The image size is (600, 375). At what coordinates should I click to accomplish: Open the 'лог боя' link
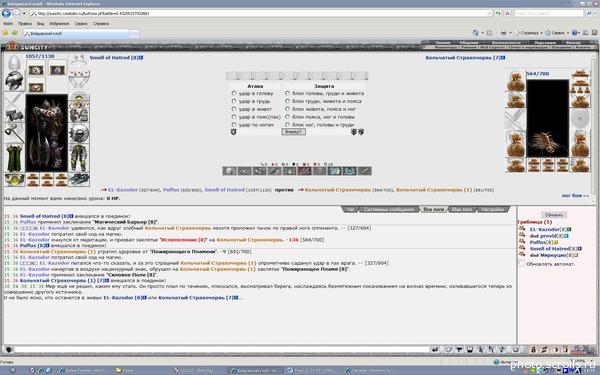575,196
